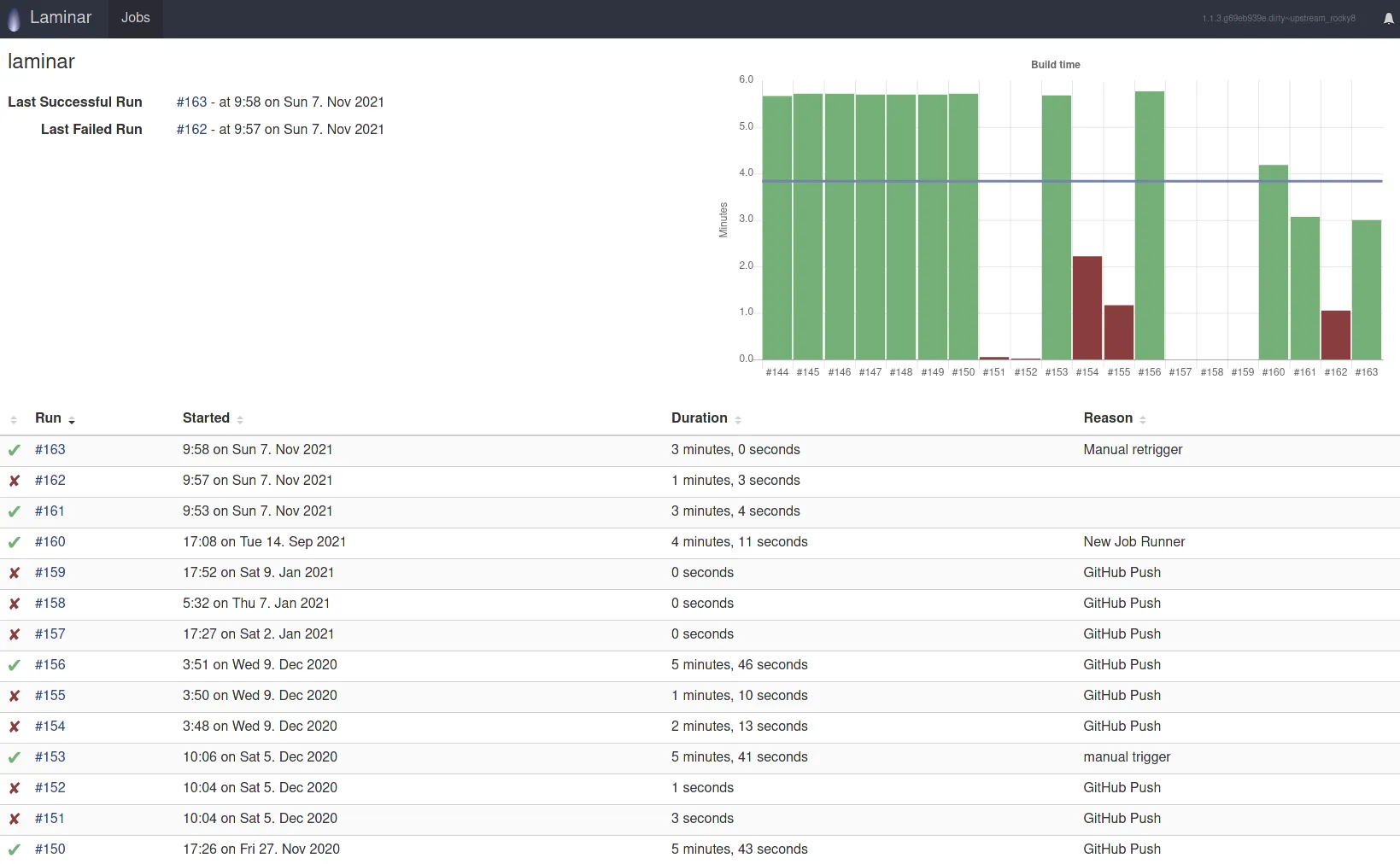The height and width of the screenshot is (864, 1400).
Task: Open the Jobs tab in navbar
Action: 135,18
